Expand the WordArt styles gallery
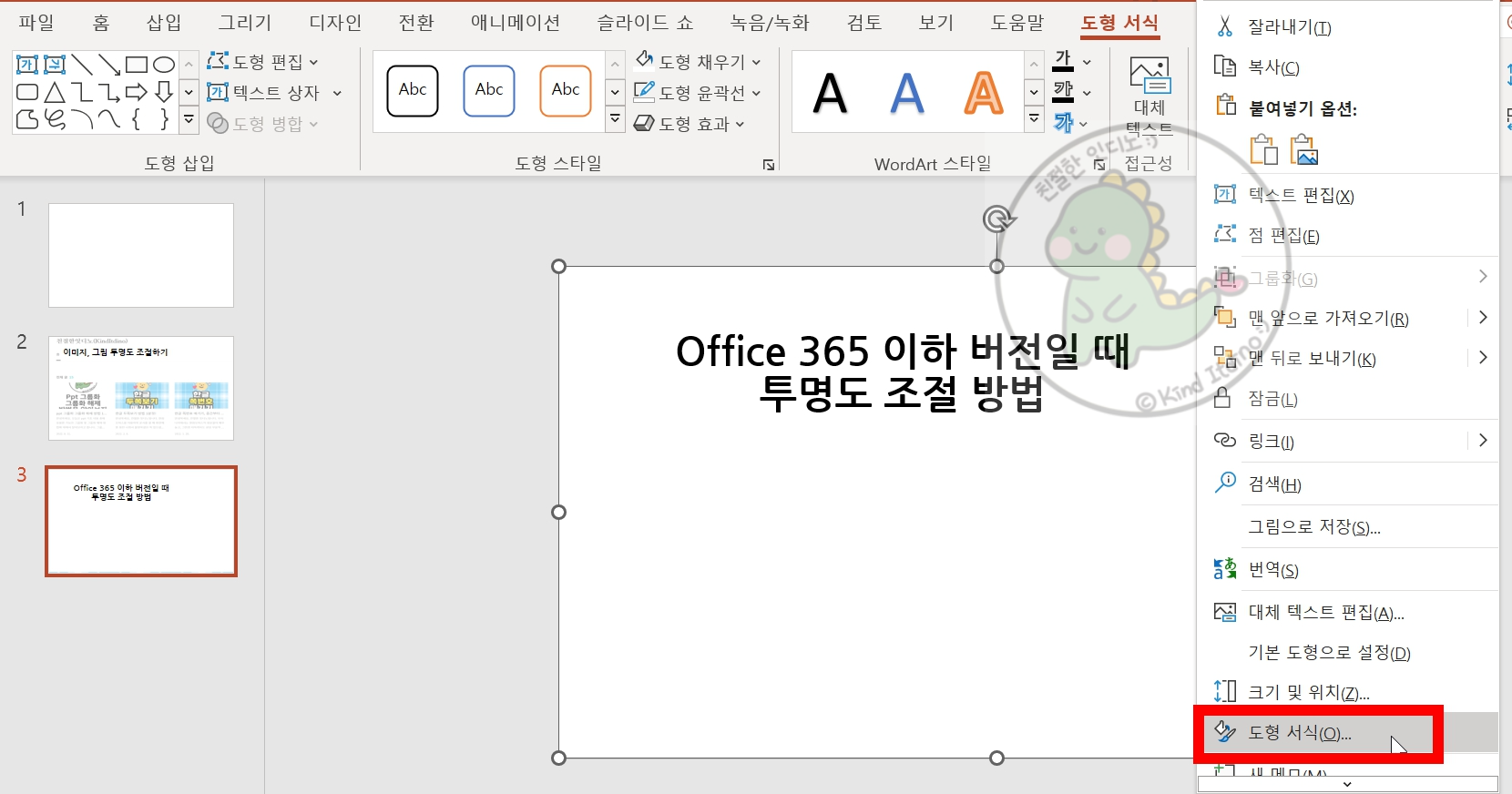Image resolution: width=1512 pixels, height=794 pixels. coord(1034,119)
